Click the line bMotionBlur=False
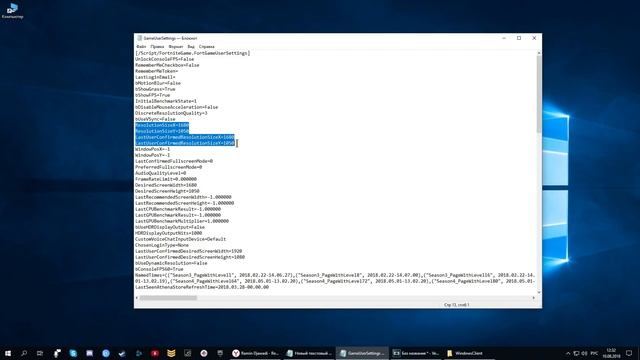Image resolution: width=640 pixels, height=360 pixels. click(158, 83)
